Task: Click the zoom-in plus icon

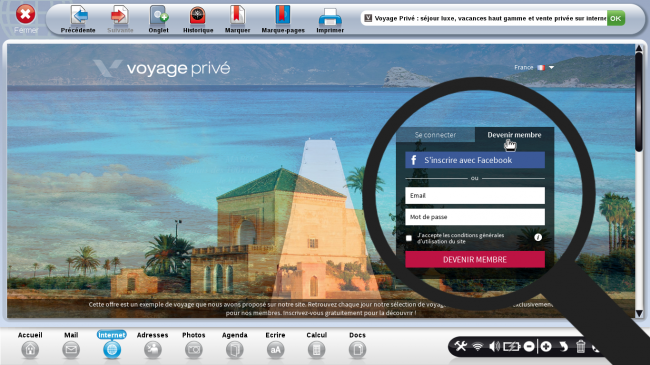Action: [x=546, y=346]
